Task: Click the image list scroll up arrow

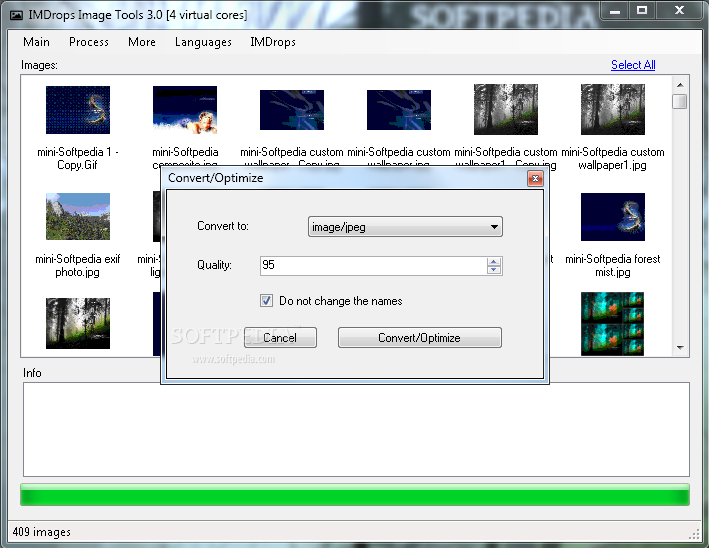Action: [680, 85]
